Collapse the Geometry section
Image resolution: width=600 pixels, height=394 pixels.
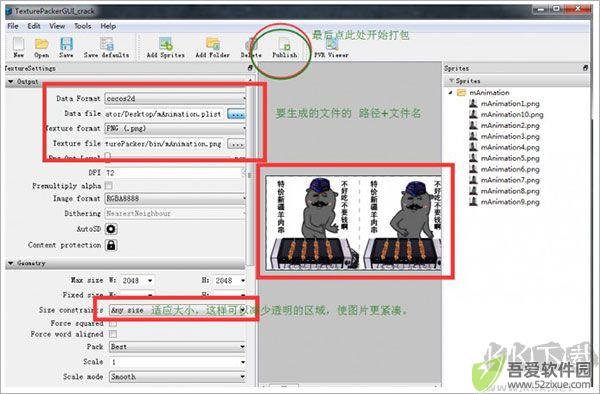[x=11, y=263]
